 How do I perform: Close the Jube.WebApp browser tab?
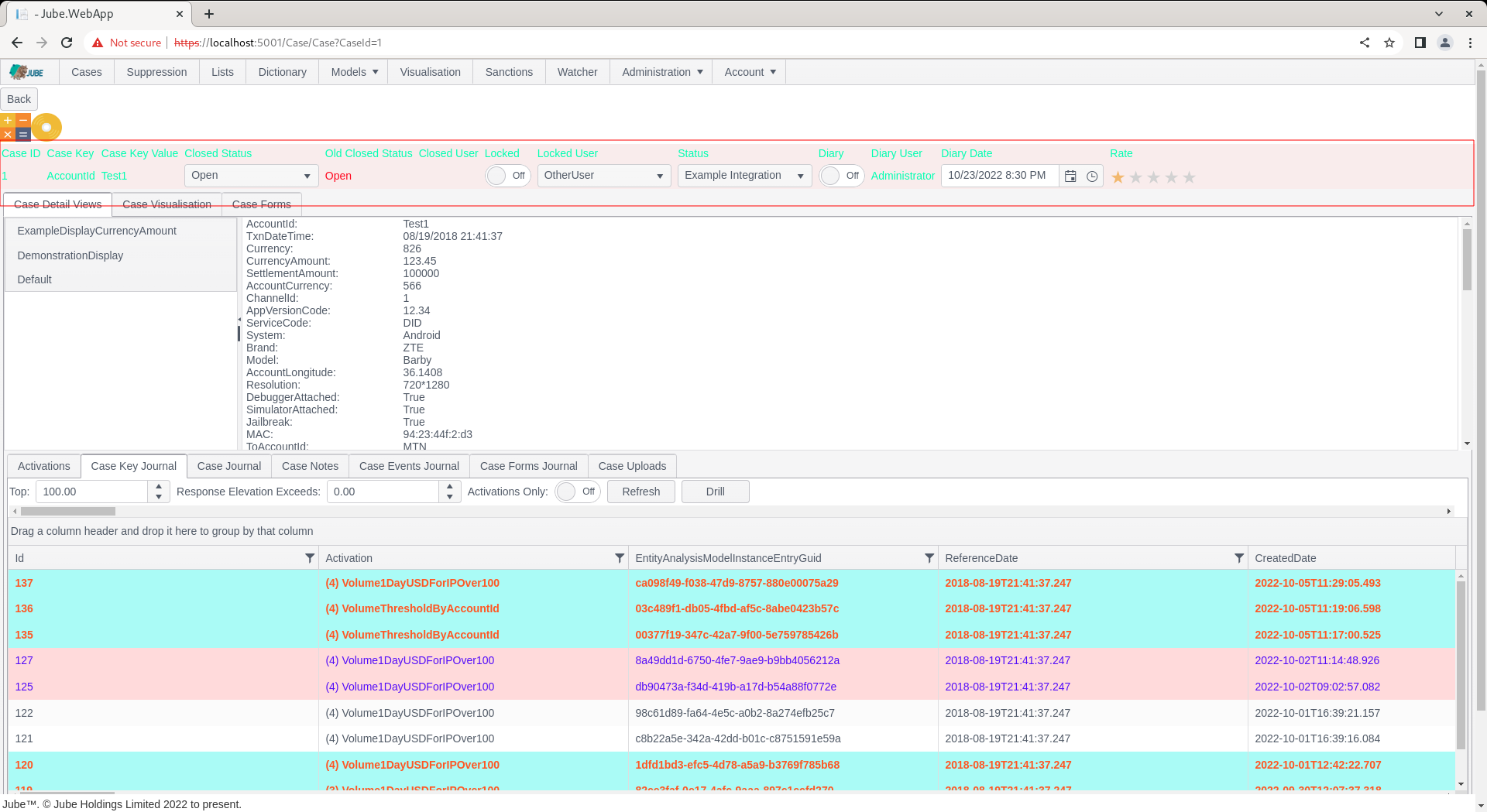[180, 14]
